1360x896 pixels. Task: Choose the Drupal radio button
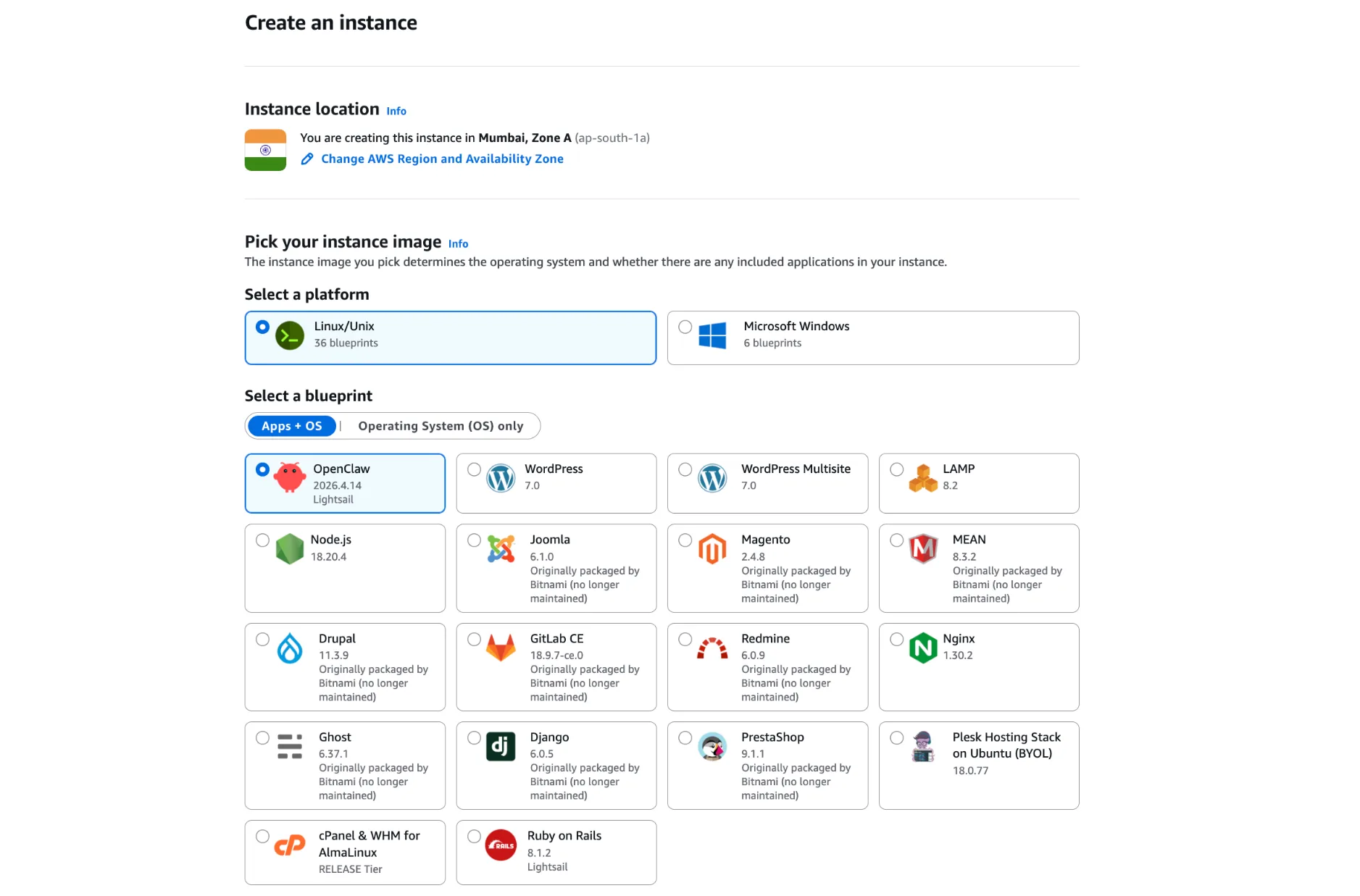tap(262, 639)
